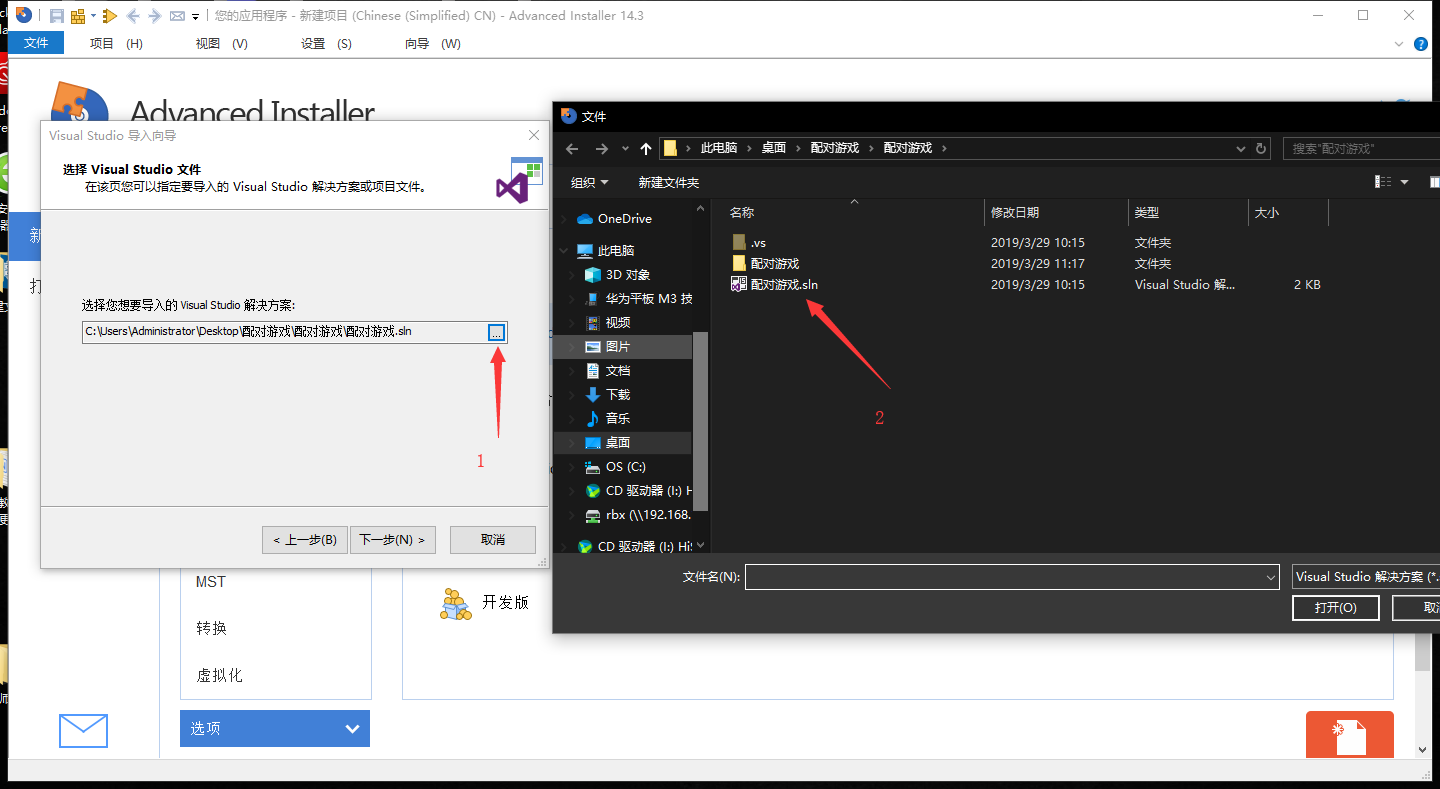The image size is (1440, 789).
Task: Open the 文件 menu
Action: pos(36,43)
